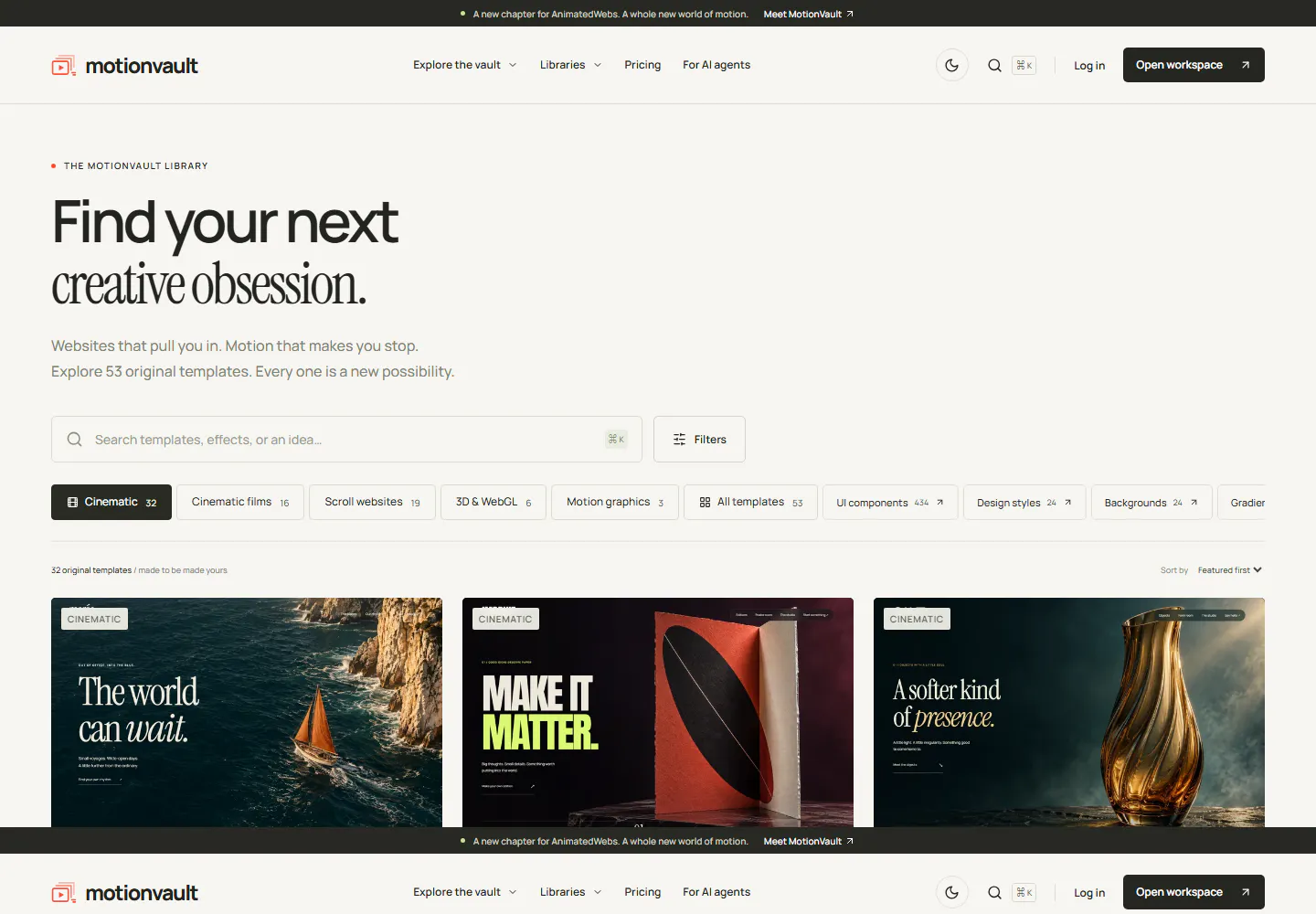Viewport: 1316px width, 914px height.
Task: Open the Featured first sort dropdown
Action: [1229, 570]
